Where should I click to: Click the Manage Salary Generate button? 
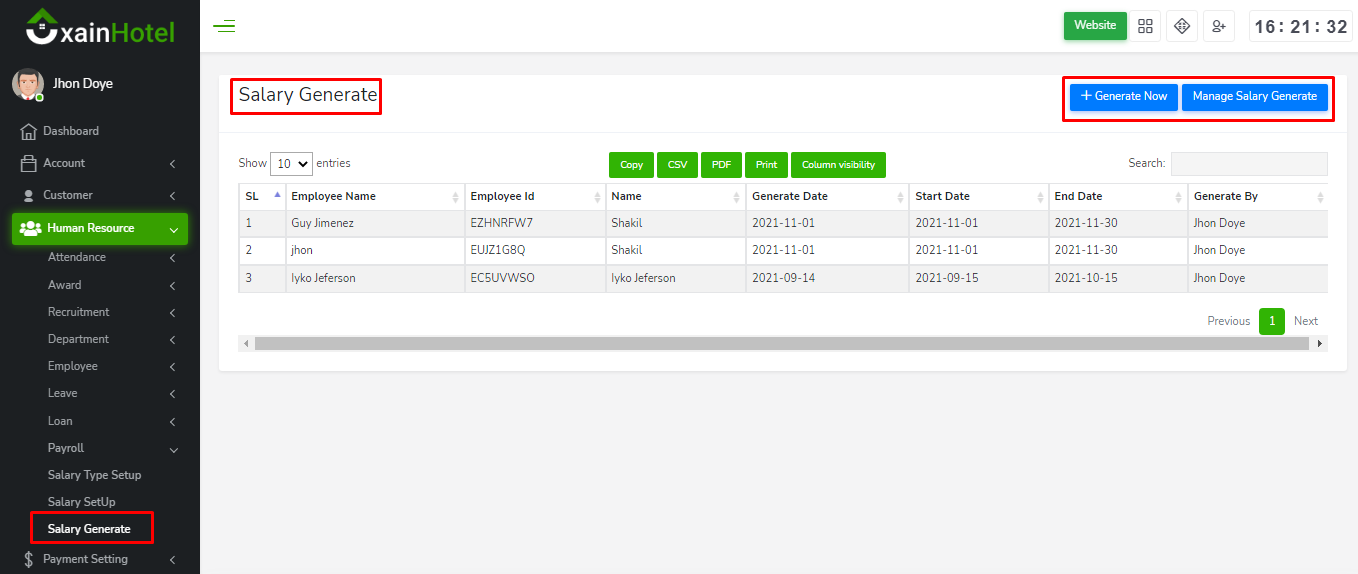[x=1254, y=97]
